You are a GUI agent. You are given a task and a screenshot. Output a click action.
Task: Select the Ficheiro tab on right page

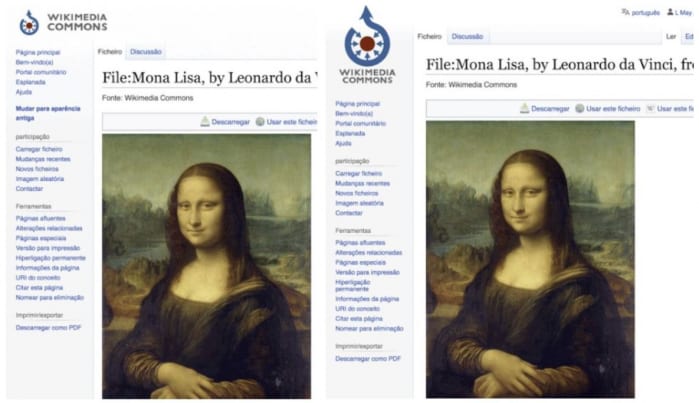[x=429, y=37]
